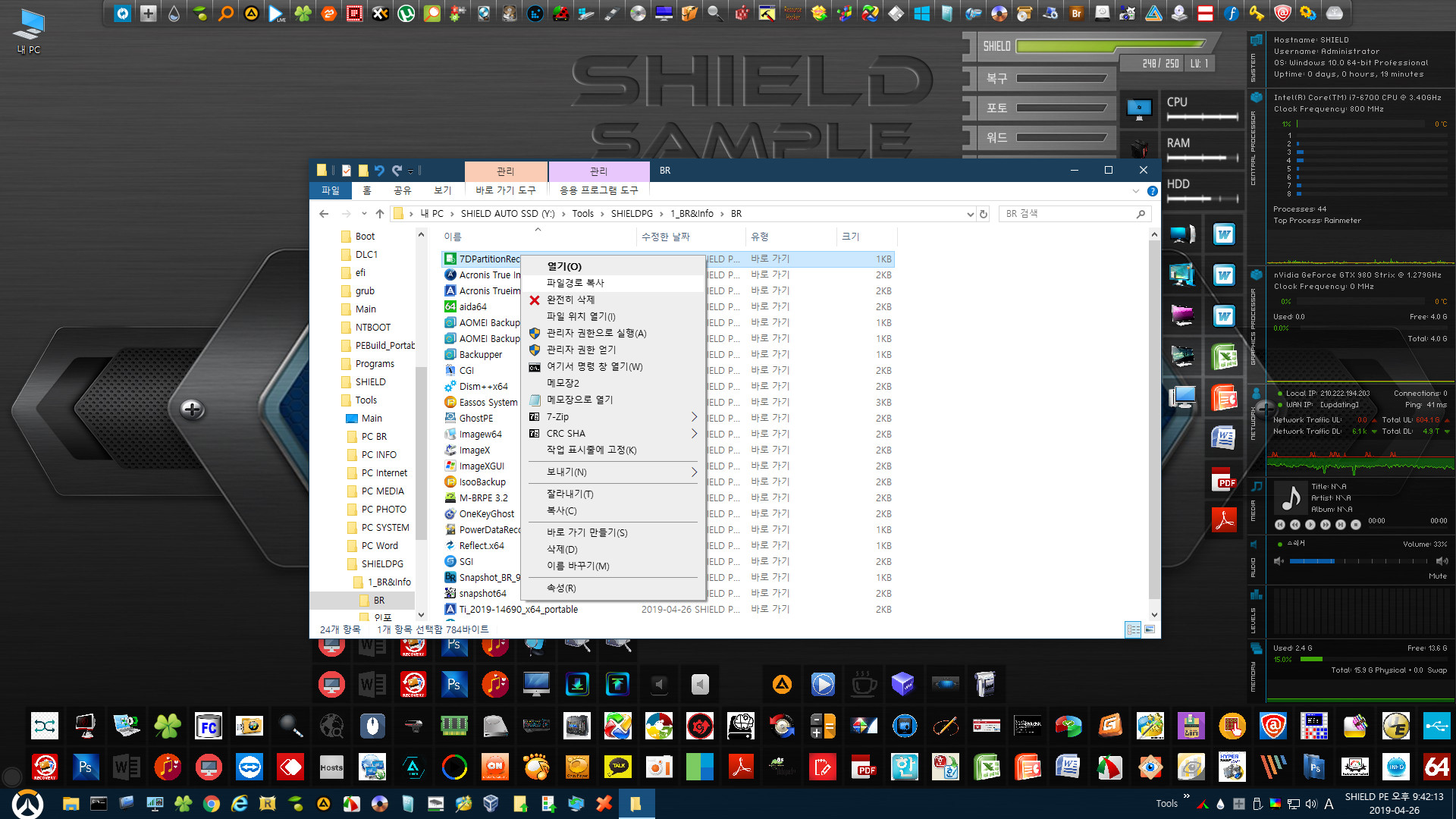Viewport: 1456px width, 819px height.
Task: Select the aida64 file row
Action: 667,307
